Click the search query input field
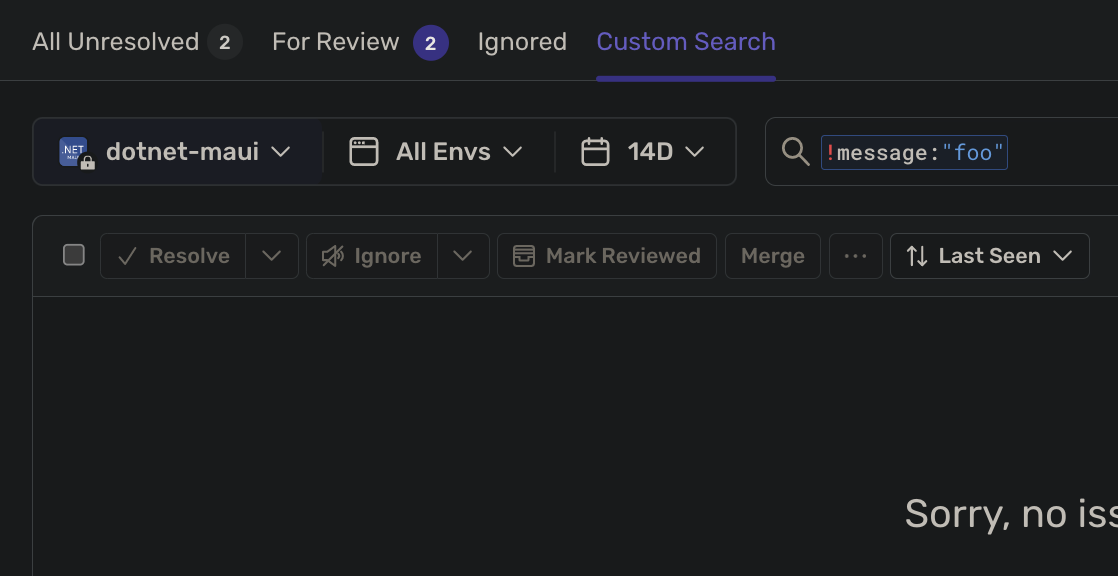Screen dimensions: 1118x576 click(915, 152)
